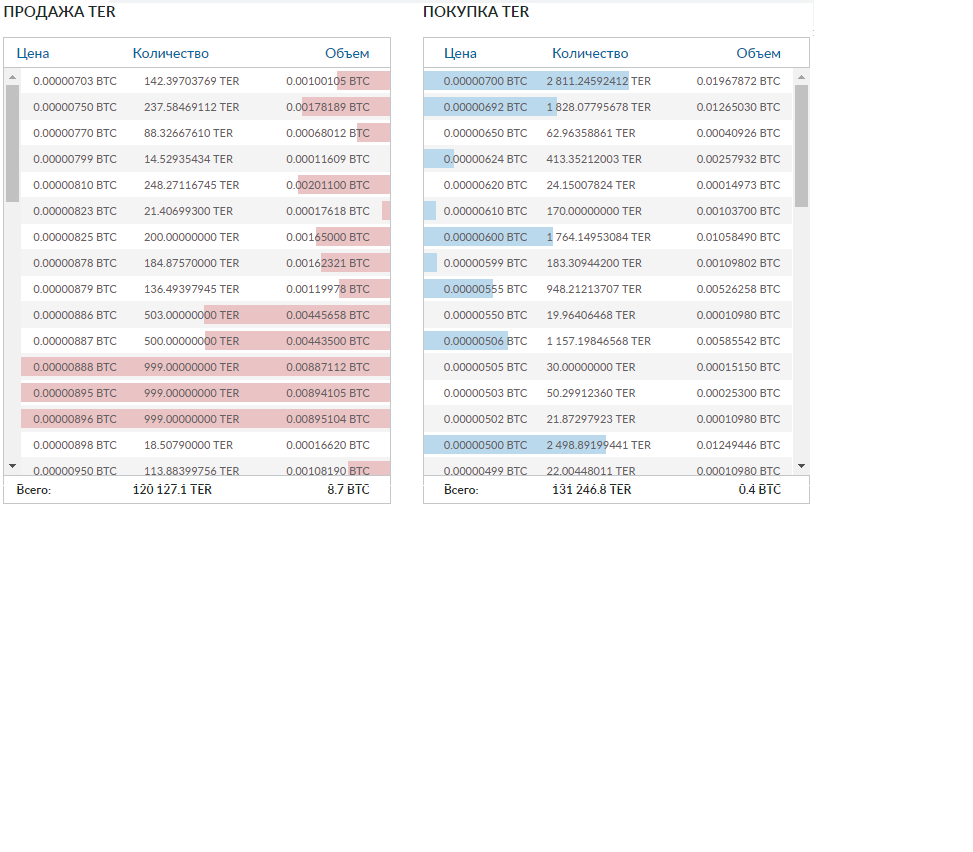973x852 pixels.
Task: Select buy order priced 0.00000555 BTC
Action: (485, 289)
